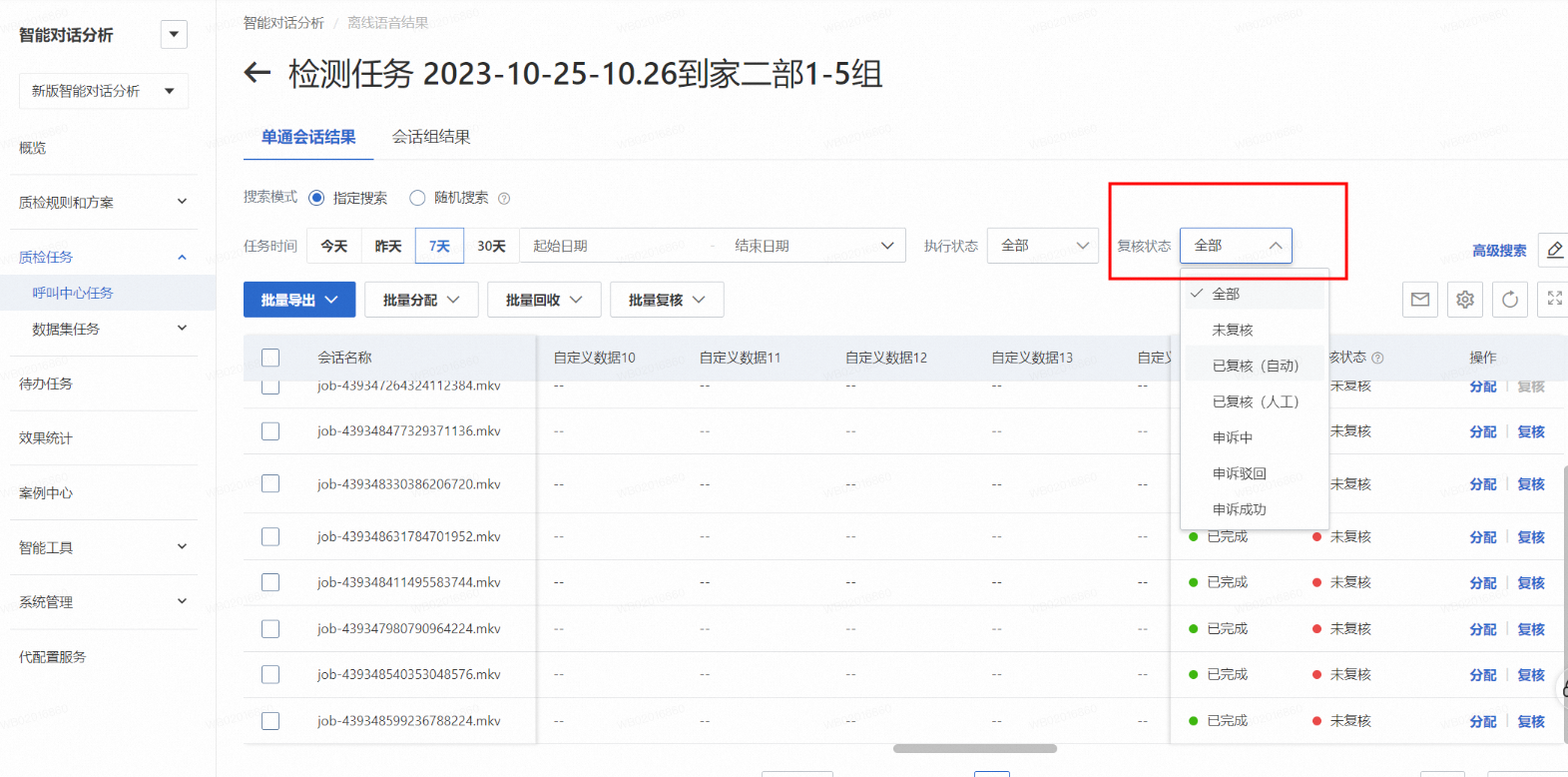Select 7天 time filter
The height and width of the screenshot is (777, 1568).
[x=439, y=246]
